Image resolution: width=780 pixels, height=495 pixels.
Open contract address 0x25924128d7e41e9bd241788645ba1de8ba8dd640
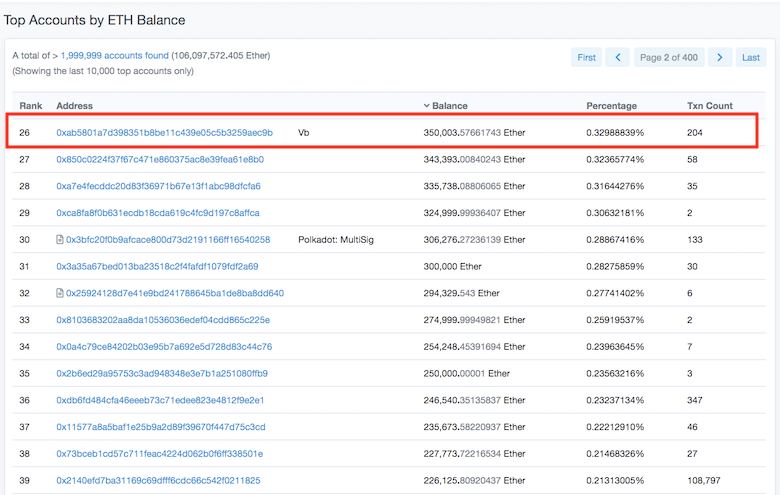[x=175, y=293]
